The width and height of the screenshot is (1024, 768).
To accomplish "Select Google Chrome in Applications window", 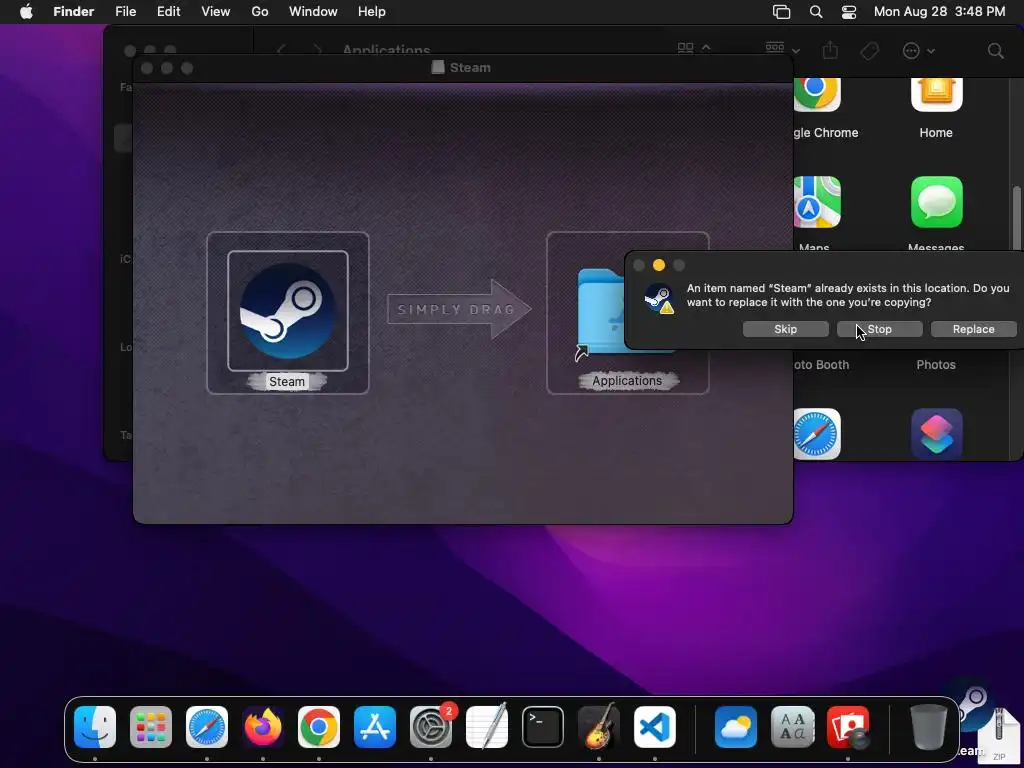I will point(816,95).
